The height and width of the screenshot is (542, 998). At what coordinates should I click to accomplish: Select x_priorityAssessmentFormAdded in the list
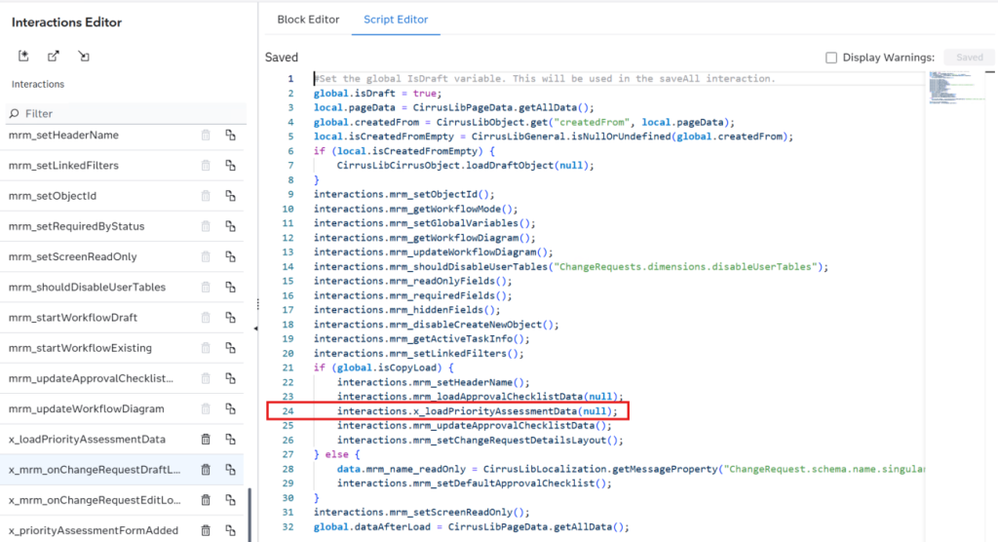pyautogui.click(x=94, y=530)
